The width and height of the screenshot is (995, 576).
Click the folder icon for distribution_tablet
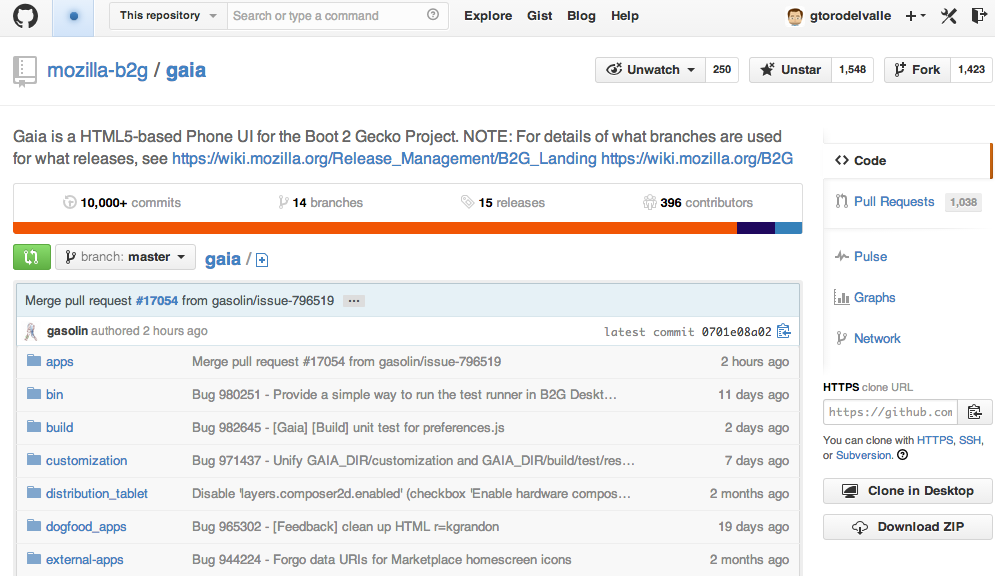tap(34, 493)
